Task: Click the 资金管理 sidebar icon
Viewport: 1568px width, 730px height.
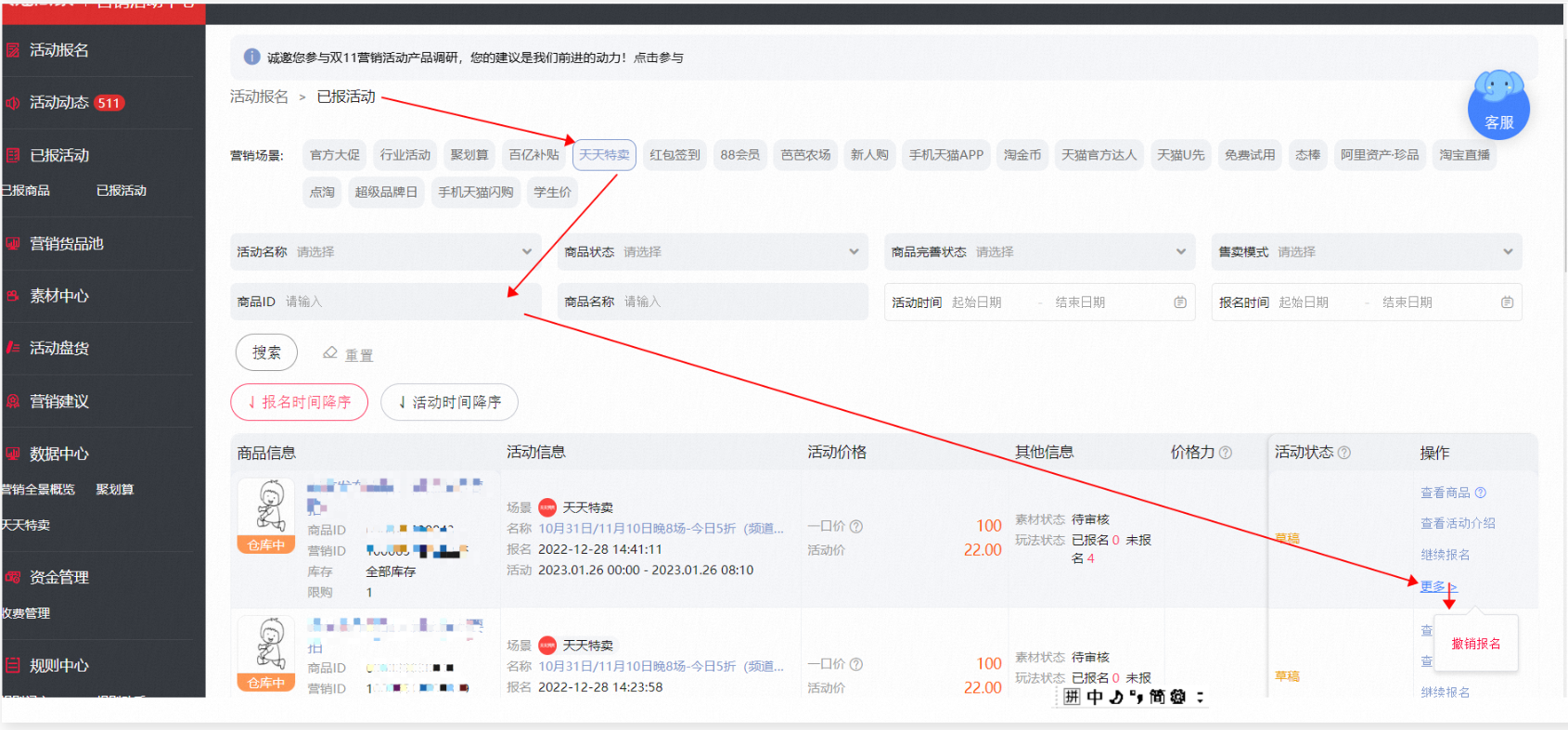Action: (x=13, y=577)
